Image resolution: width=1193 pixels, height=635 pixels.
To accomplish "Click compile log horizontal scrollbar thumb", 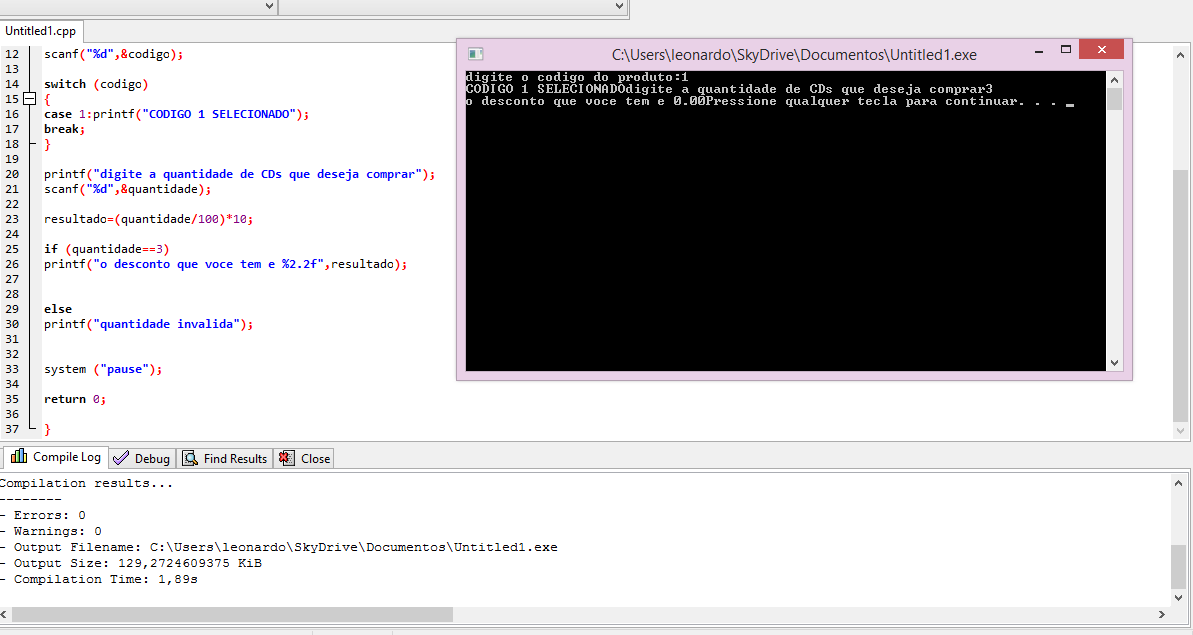I will (232, 614).
